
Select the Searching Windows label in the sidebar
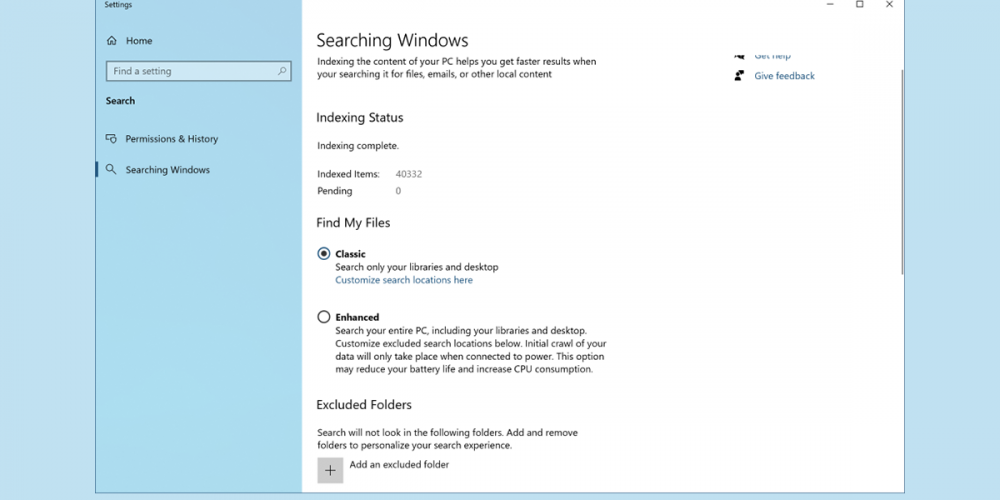click(167, 170)
